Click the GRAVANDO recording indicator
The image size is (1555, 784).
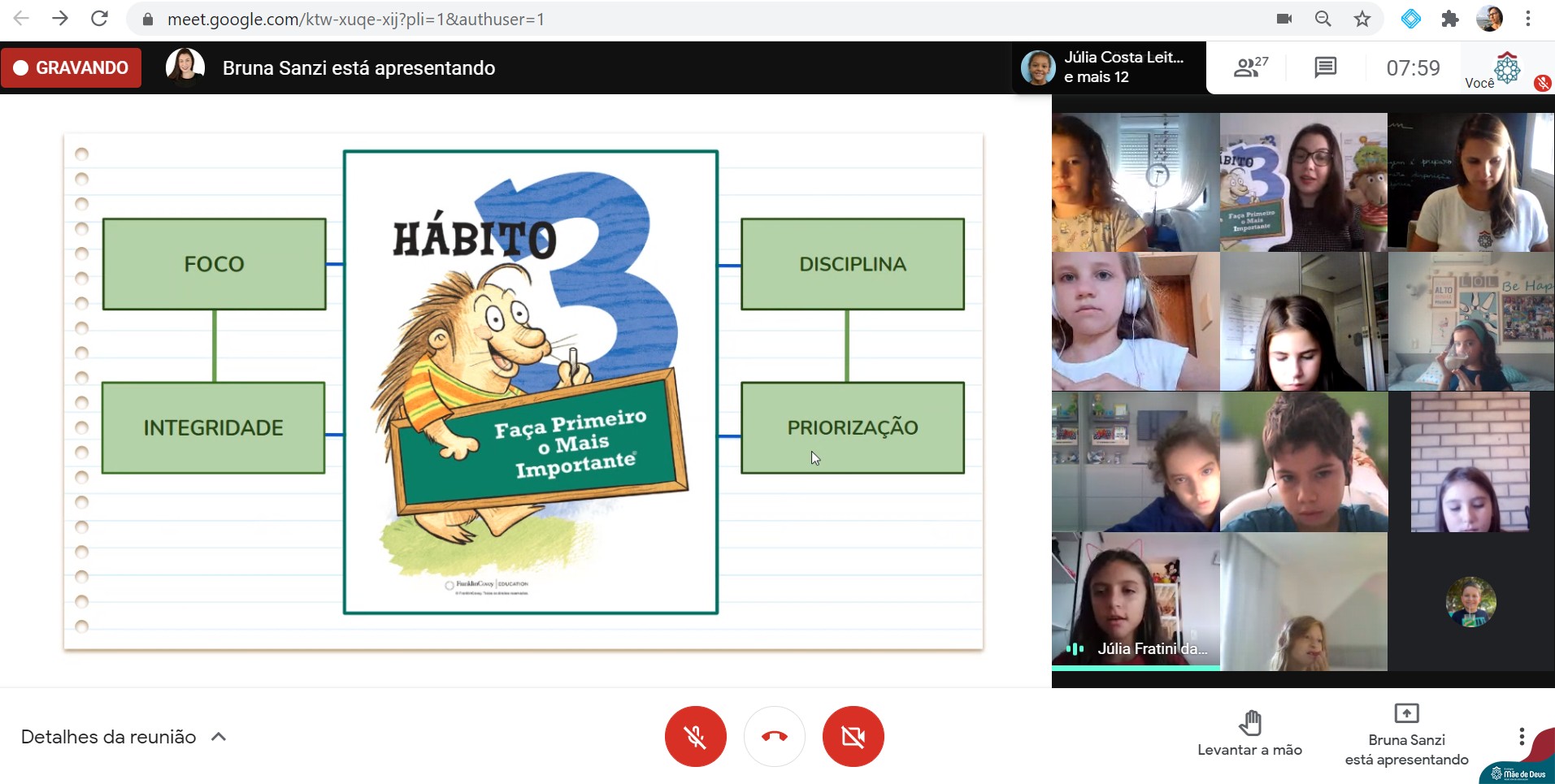72,67
